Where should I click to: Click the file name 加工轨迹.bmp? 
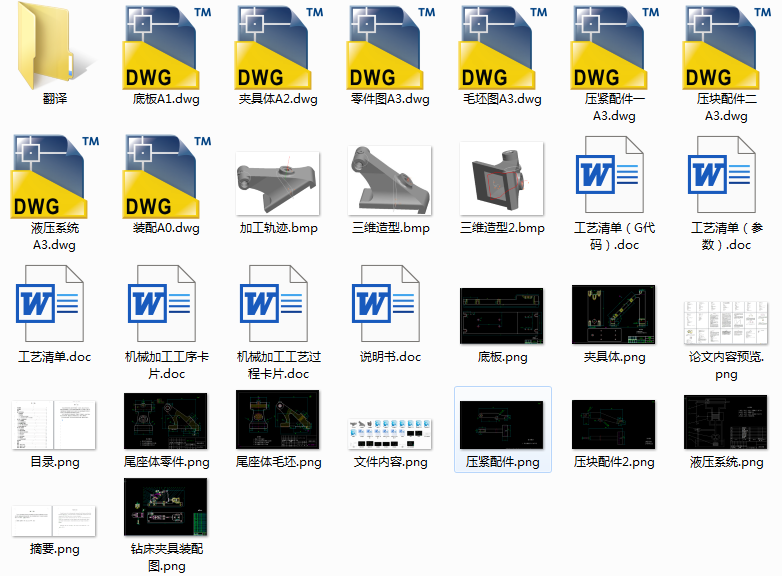[278, 228]
